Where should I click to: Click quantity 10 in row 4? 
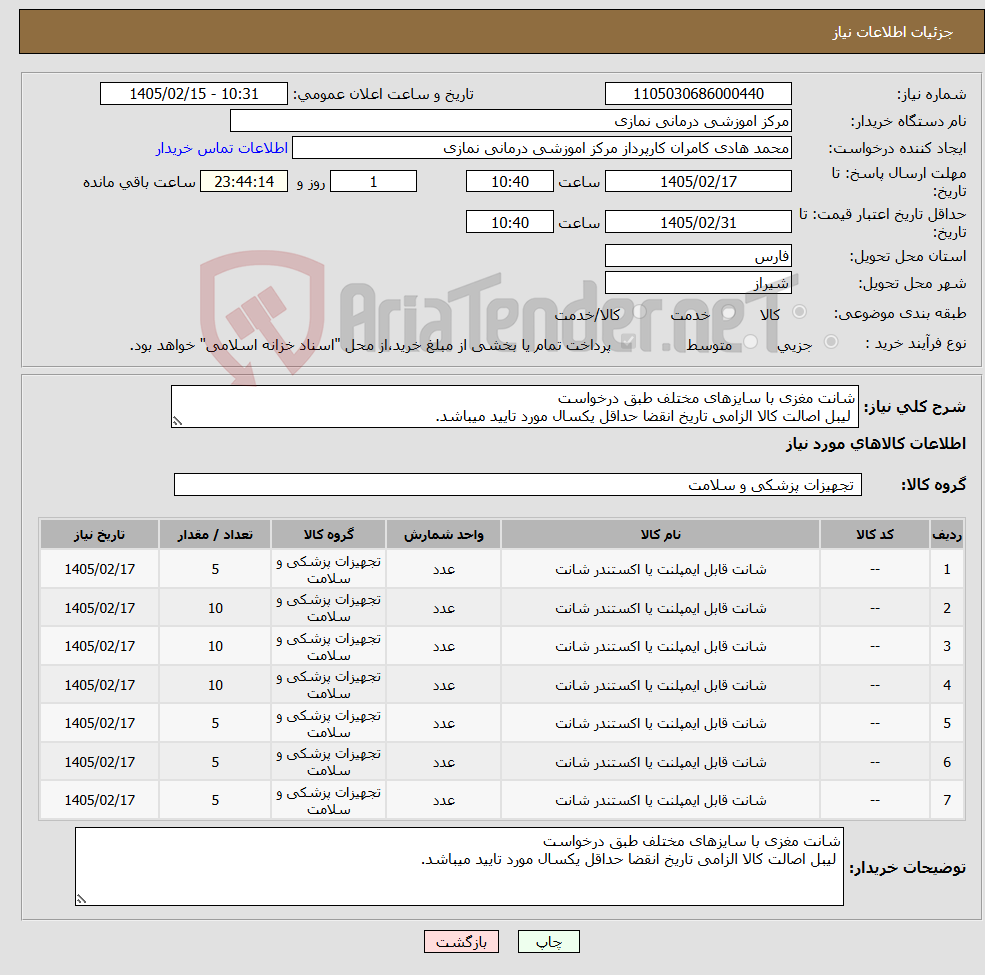[x=215, y=685]
